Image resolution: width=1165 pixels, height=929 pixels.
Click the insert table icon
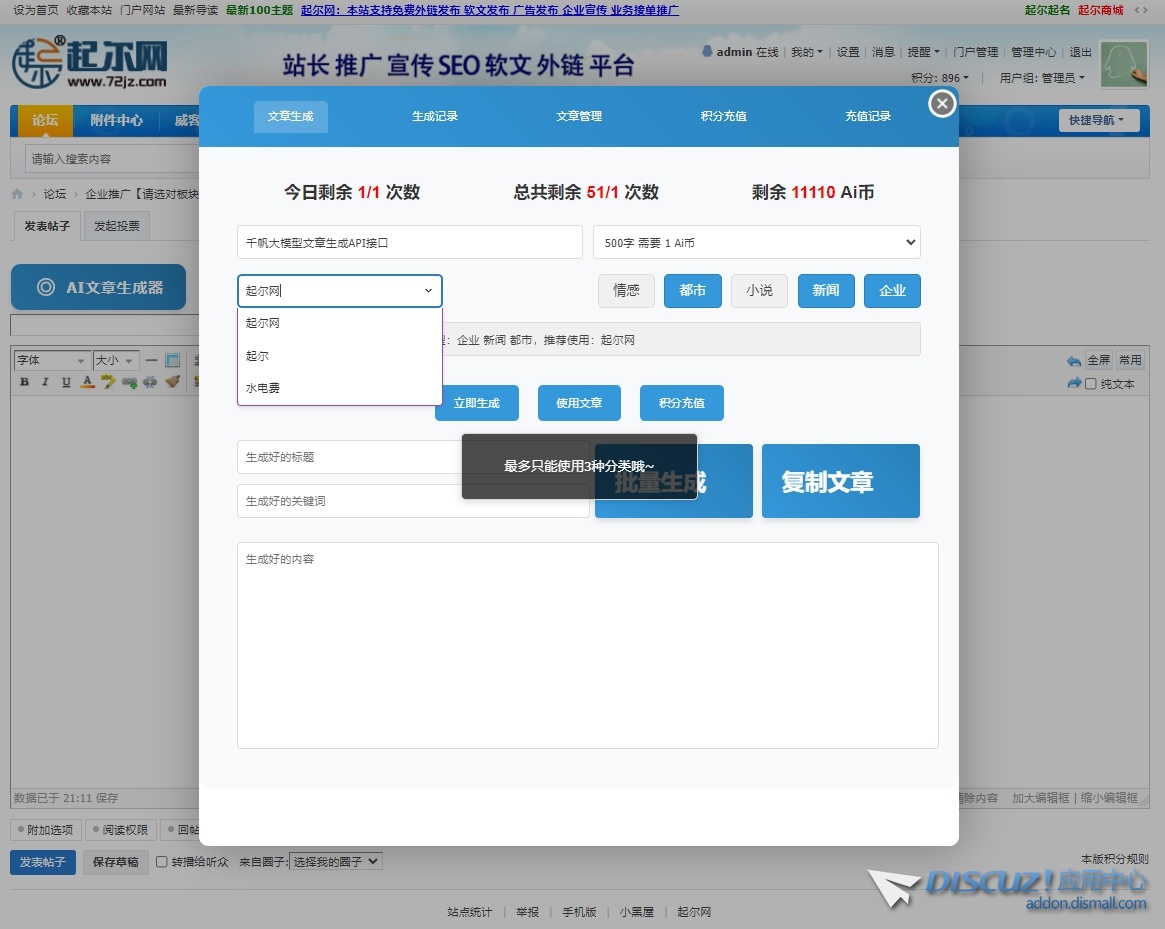(x=172, y=360)
